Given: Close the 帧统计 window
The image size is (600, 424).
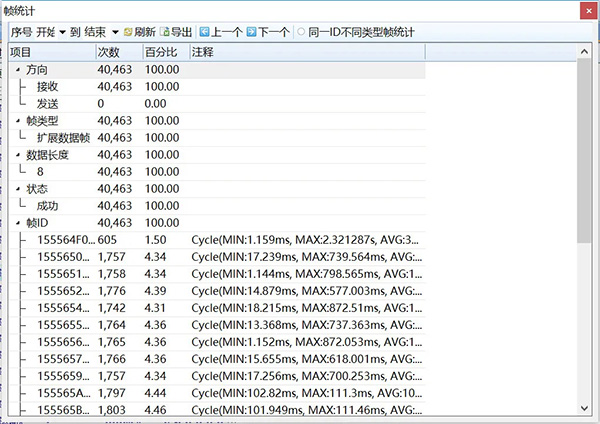Looking at the screenshot, I should coord(584,10).
